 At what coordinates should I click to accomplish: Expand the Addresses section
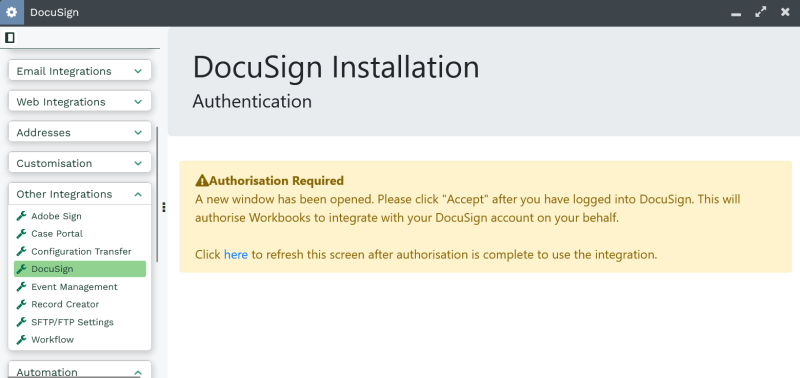click(x=80, y=133)
